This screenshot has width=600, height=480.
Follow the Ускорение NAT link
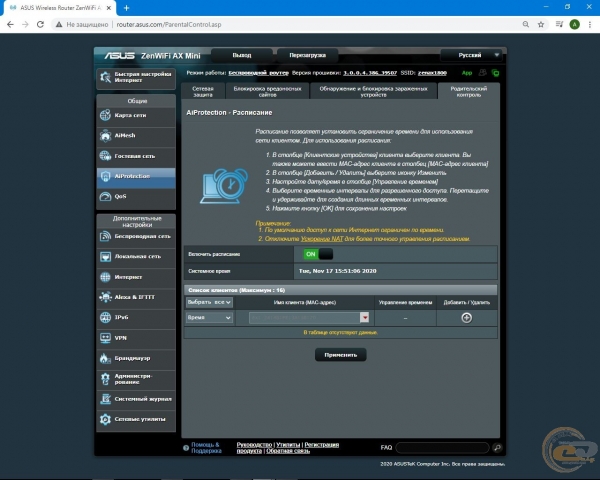coord(322,239)
